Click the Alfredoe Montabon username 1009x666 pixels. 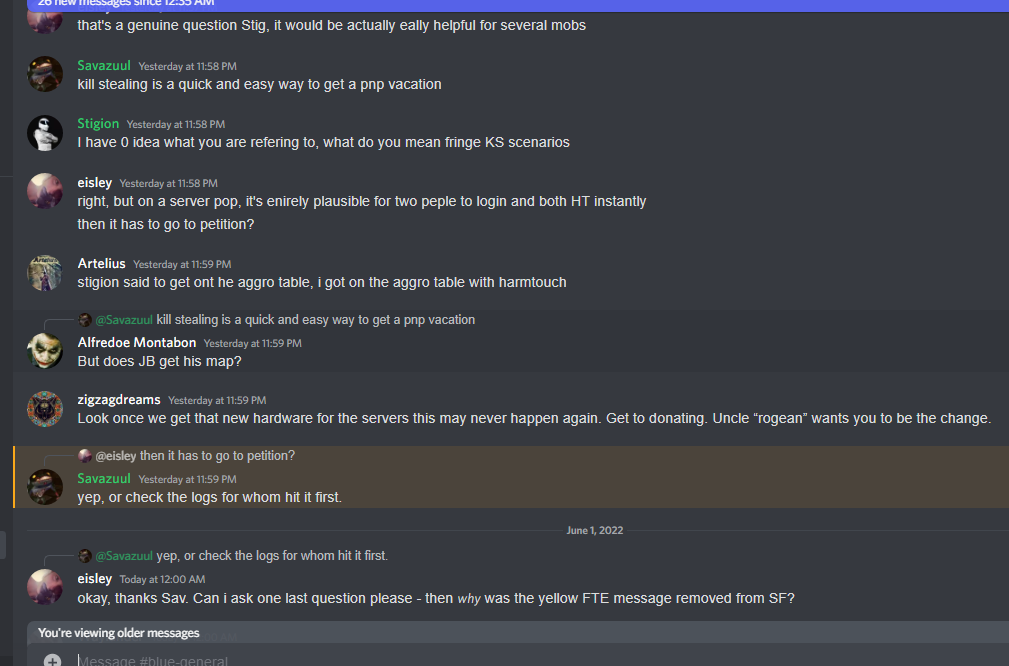[136, 342]
